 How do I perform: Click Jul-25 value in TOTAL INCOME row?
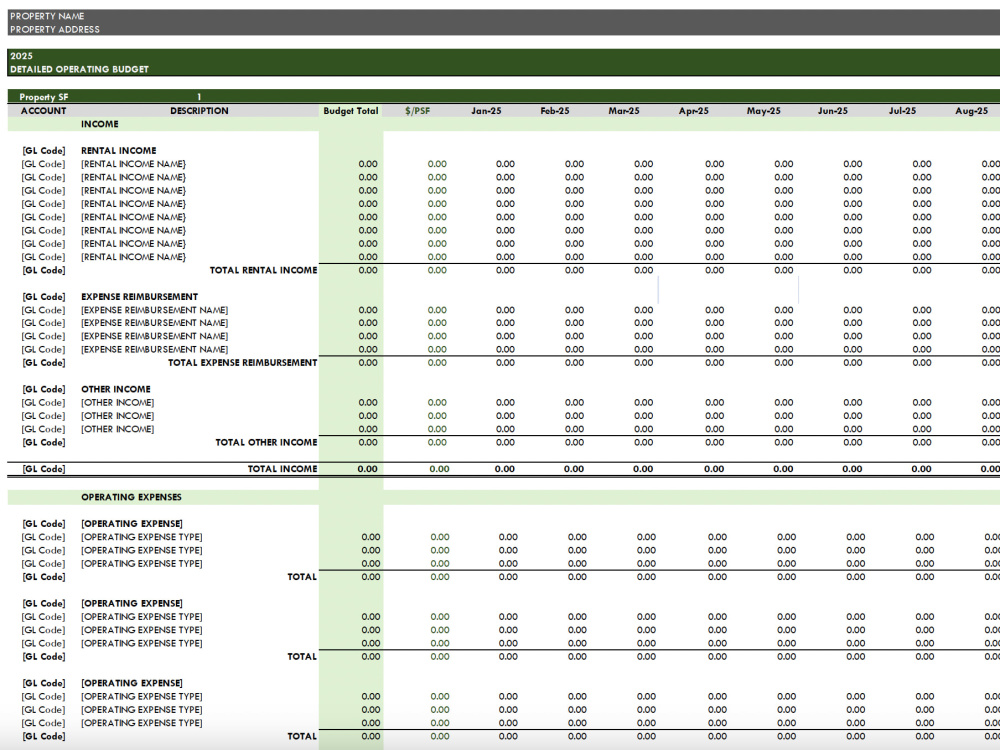pyautogui.click(x=921, y=469)
